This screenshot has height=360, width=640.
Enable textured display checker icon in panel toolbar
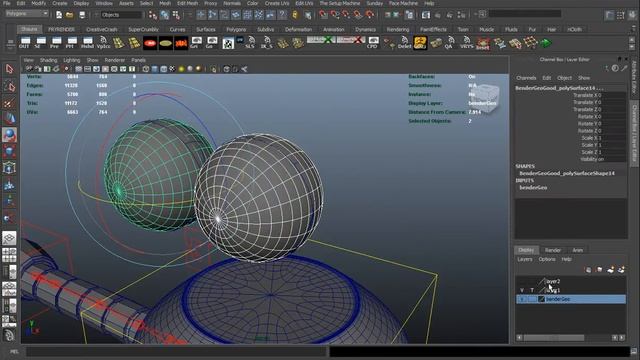(172, 69)
